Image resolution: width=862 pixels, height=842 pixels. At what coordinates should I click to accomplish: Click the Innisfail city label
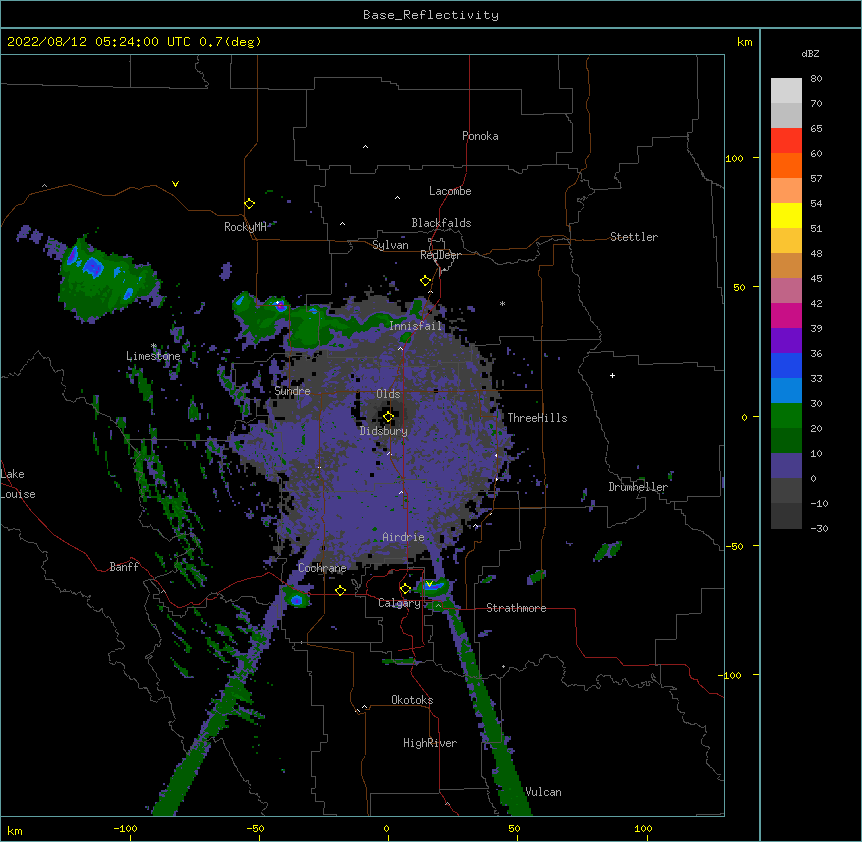[416, 326]
